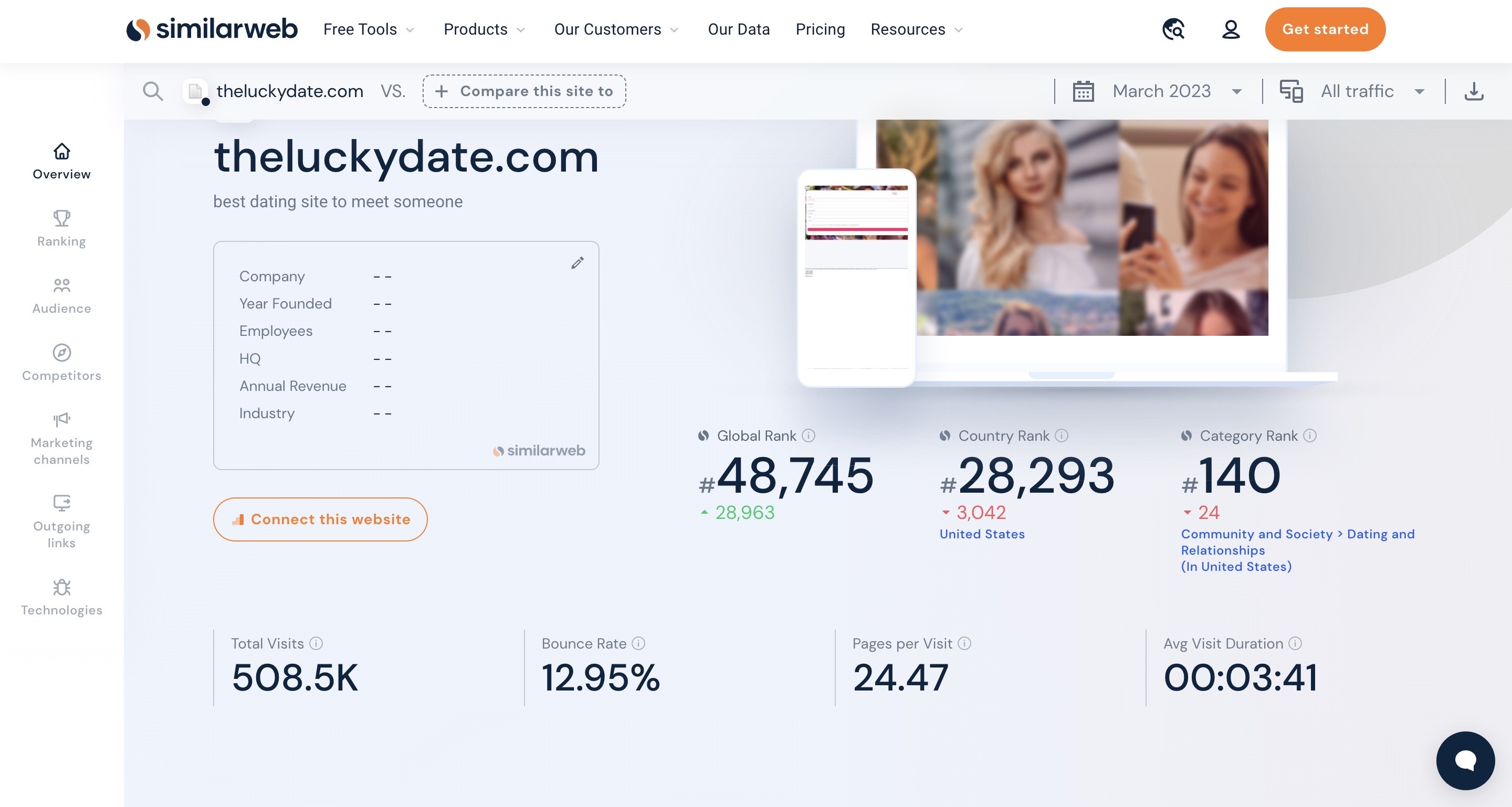1512x807 pixels.
Task: Click the Pages per Visit value 24.47
Action: [x=900, y=678]
